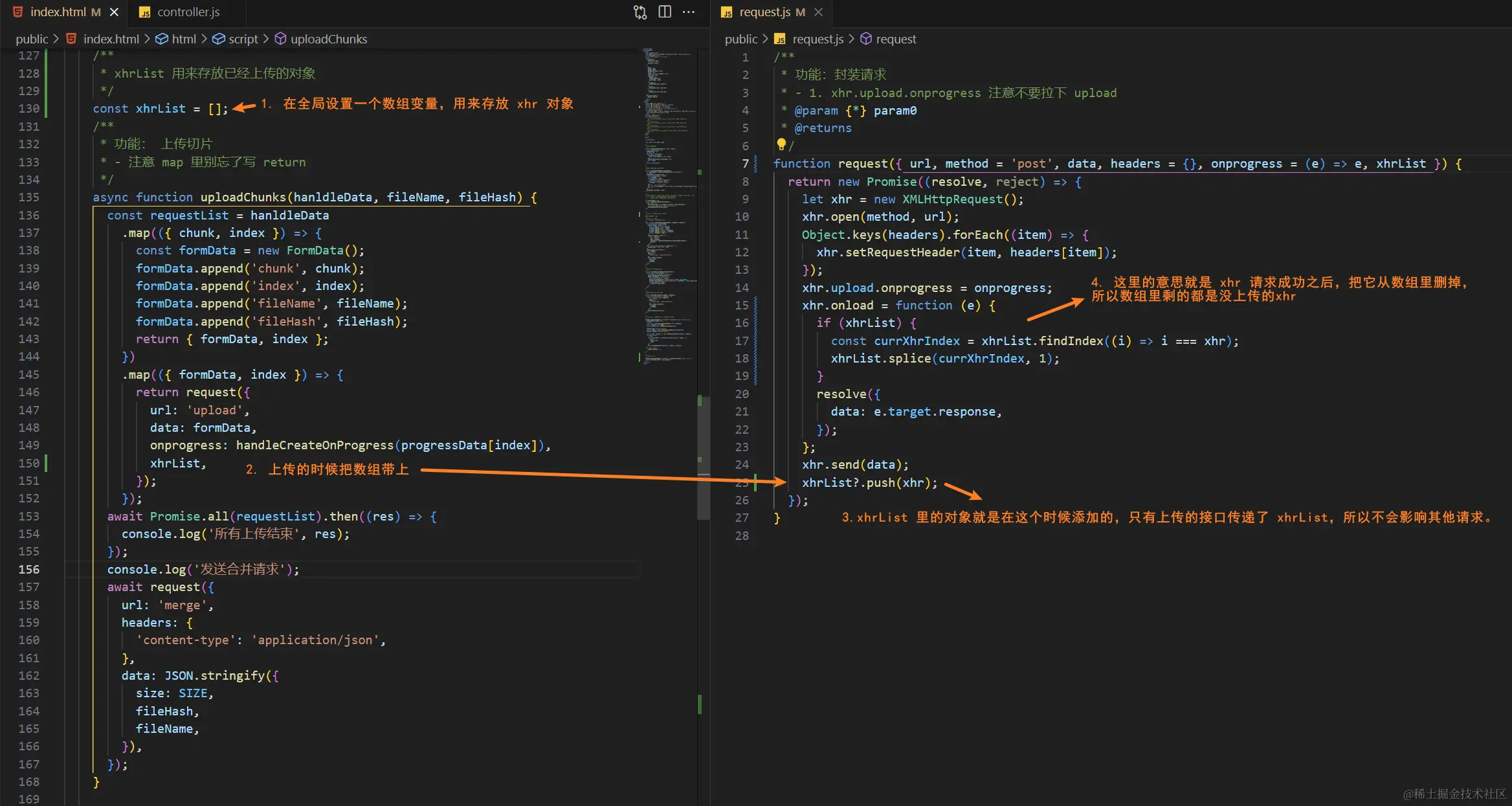Click the HTML5 file icon in breadcrumb
The width and height of the screenshot is (1512, 806).
point(72,39)
